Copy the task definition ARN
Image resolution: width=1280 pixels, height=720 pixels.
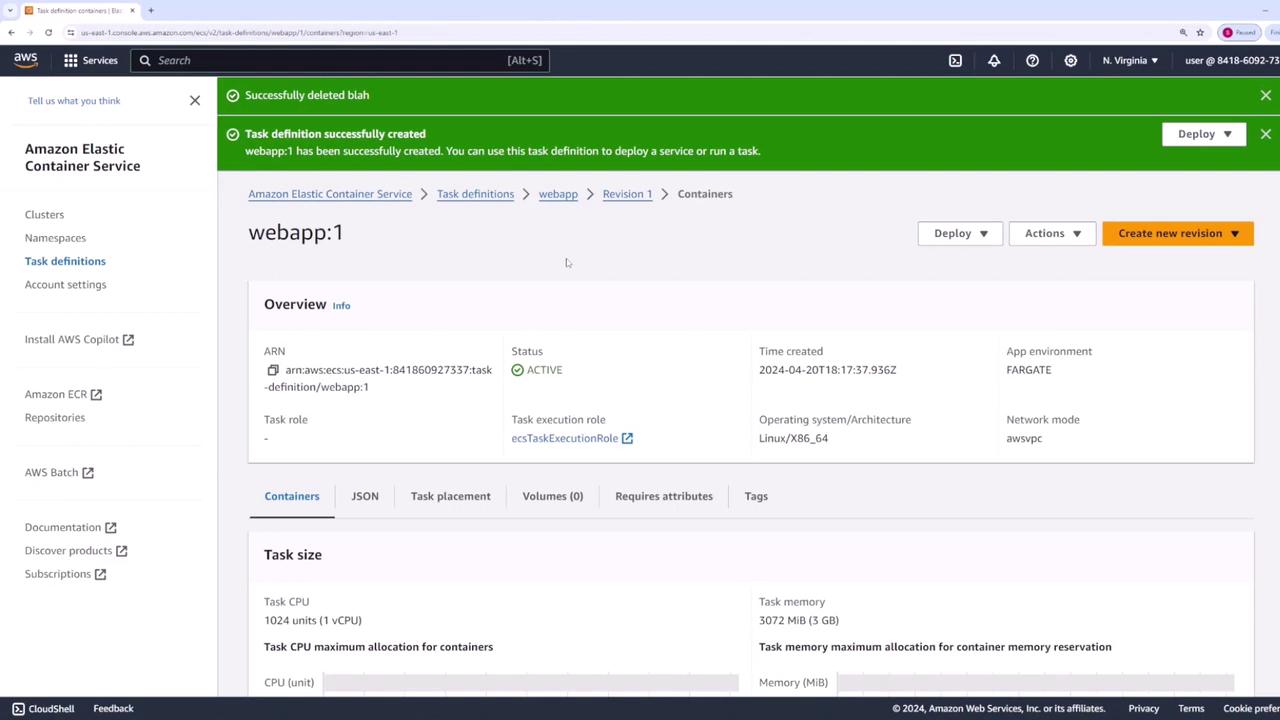[x=272, y=370]
